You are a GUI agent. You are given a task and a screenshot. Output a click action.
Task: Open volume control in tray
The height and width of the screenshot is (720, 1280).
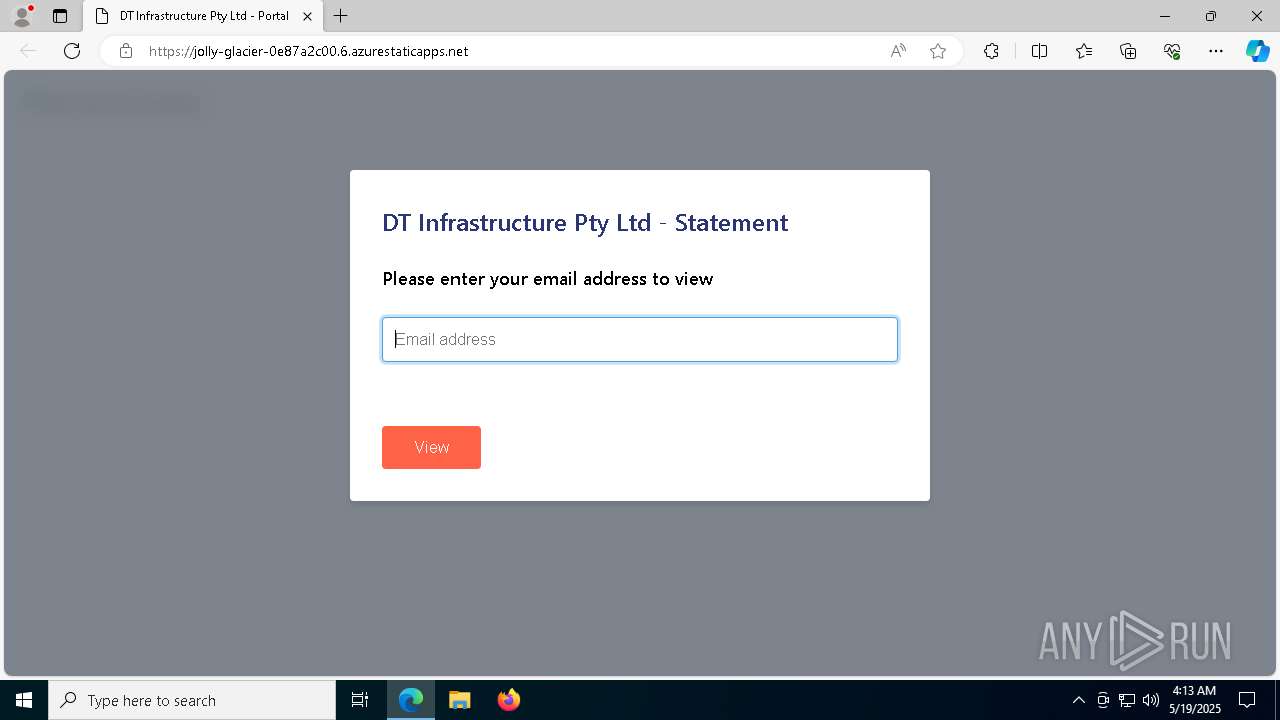(1151, 700)
